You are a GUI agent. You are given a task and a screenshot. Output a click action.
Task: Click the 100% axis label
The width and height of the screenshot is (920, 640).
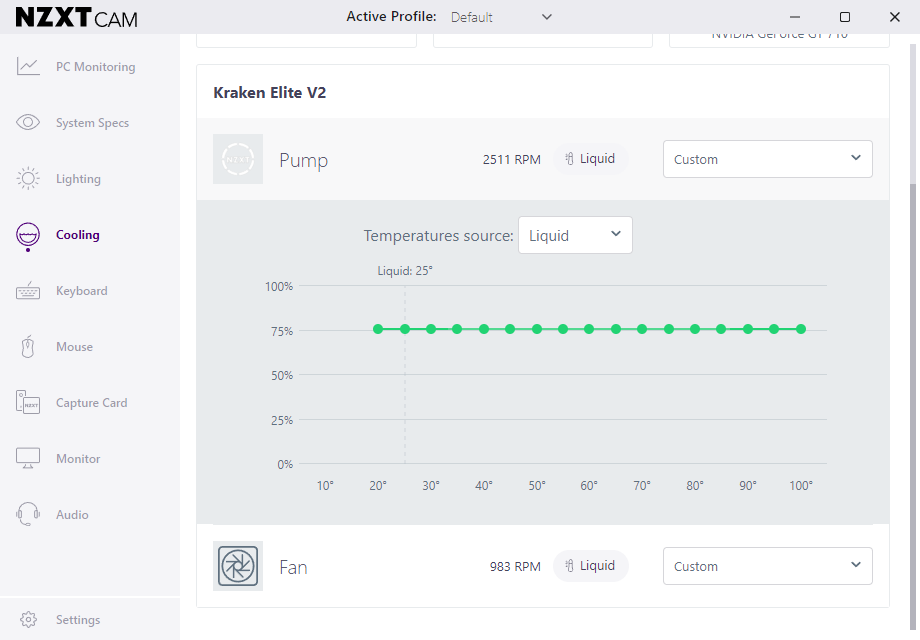point(279,286)
